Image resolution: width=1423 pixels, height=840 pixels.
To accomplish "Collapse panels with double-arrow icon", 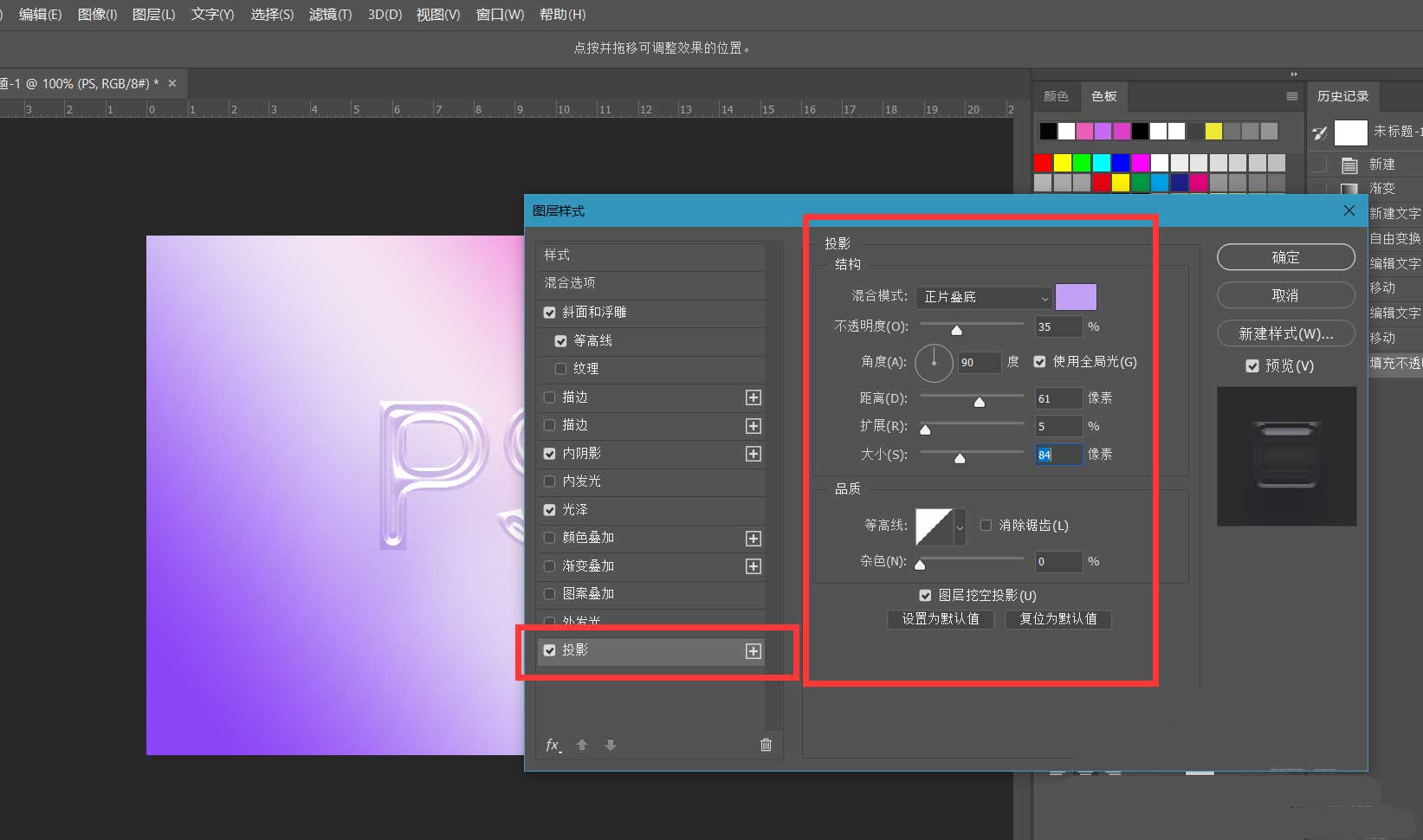I will pos(1294,74).
